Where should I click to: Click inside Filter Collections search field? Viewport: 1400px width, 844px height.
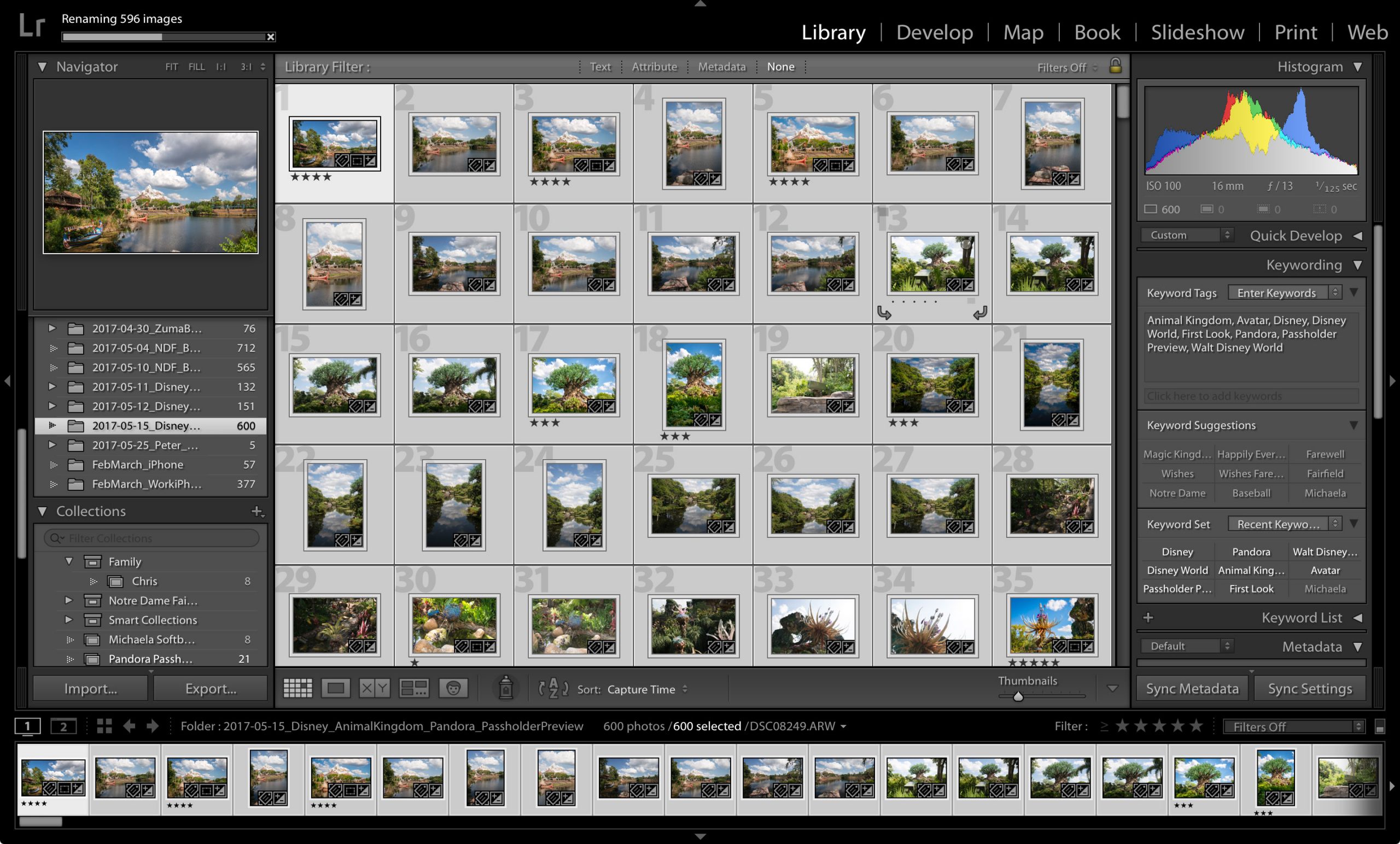pos(151,537)
